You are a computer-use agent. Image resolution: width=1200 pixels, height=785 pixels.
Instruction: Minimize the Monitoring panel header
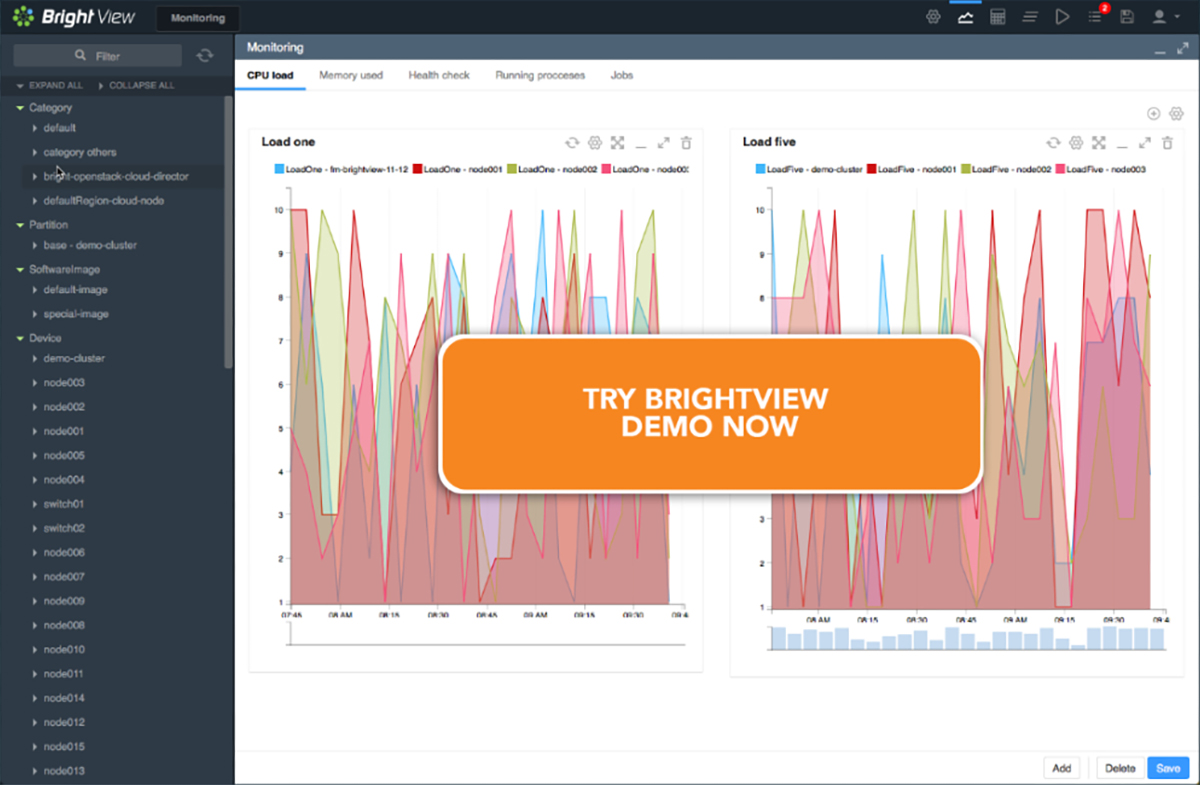[1160, 50]
